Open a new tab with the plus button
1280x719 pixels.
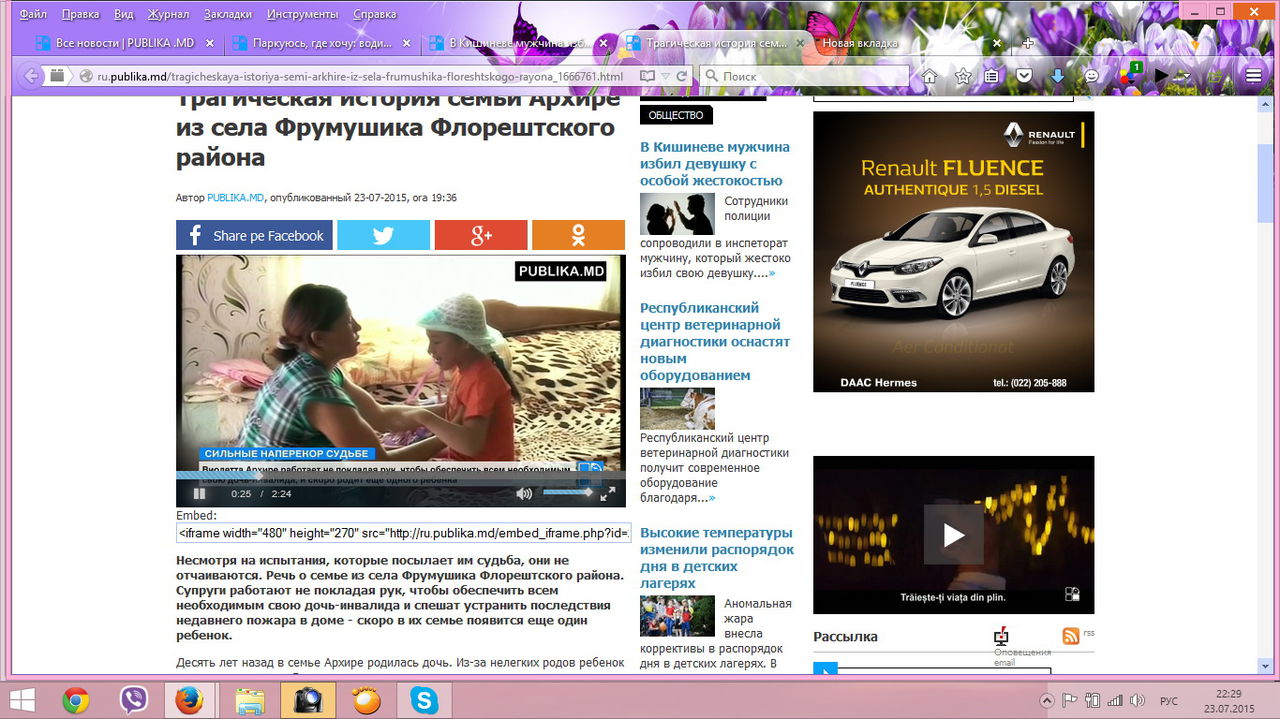click(x=1028, y=43)
